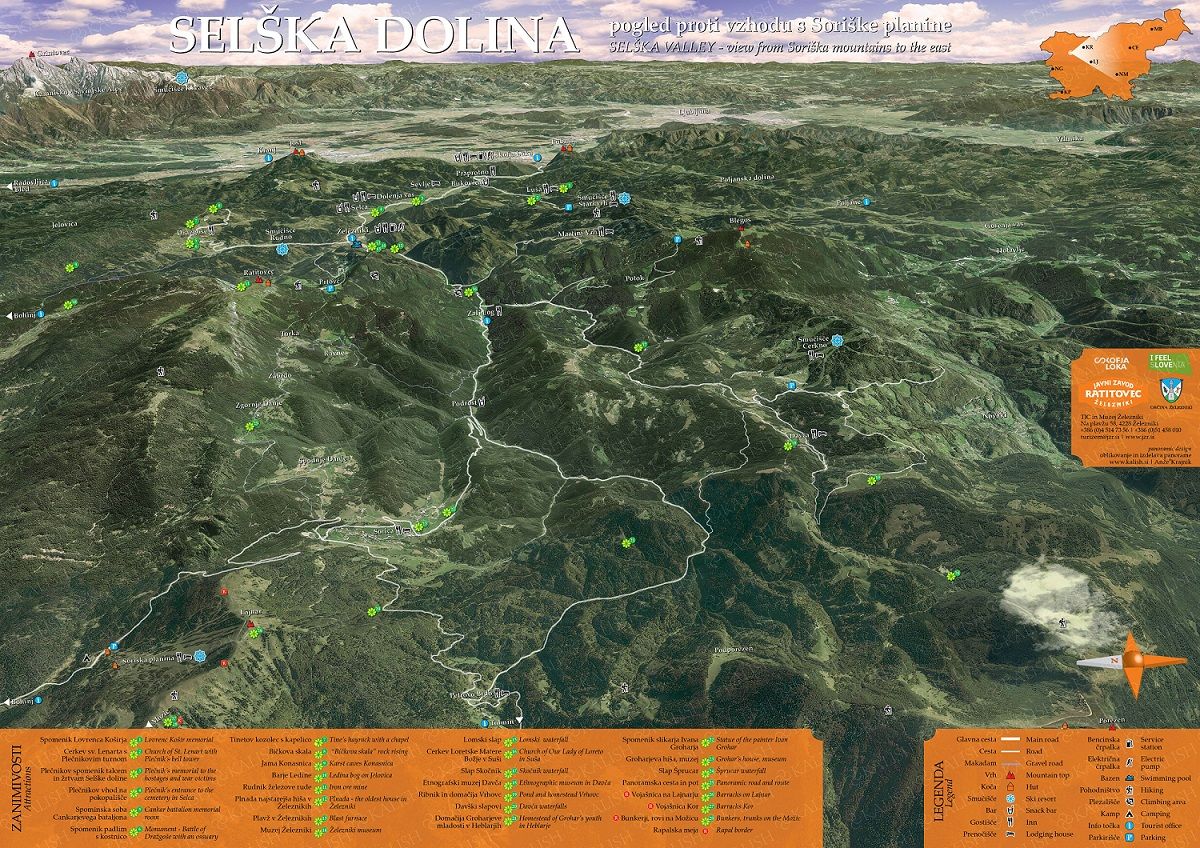Click the orange compass north arrow

coord(1134,663)
